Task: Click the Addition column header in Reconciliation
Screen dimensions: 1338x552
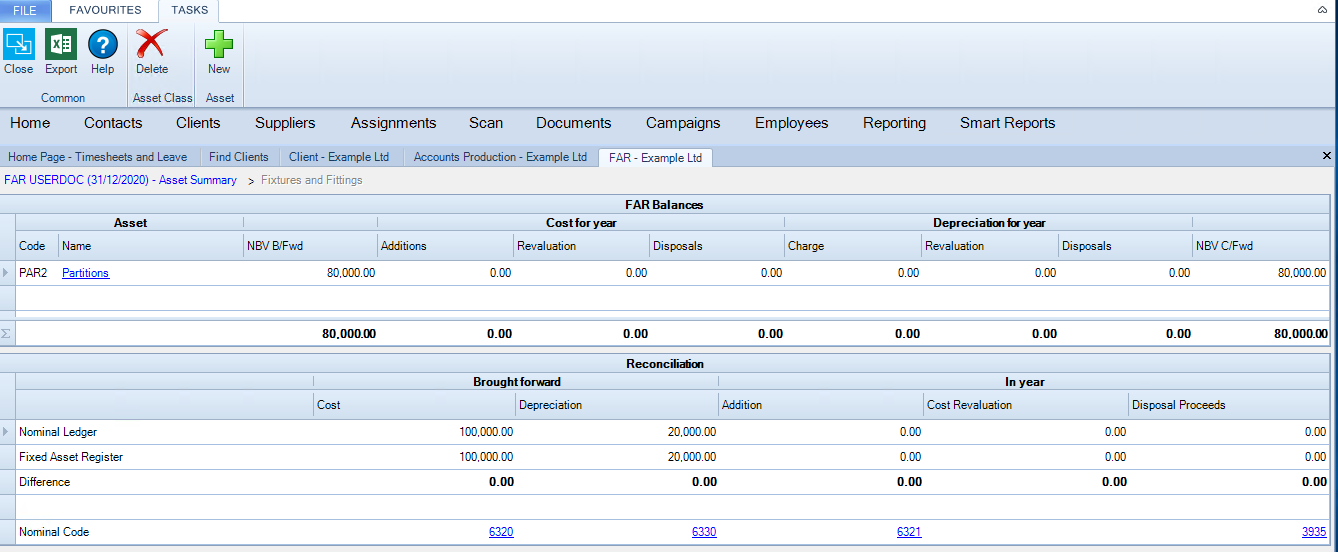Action: point(821,404)
